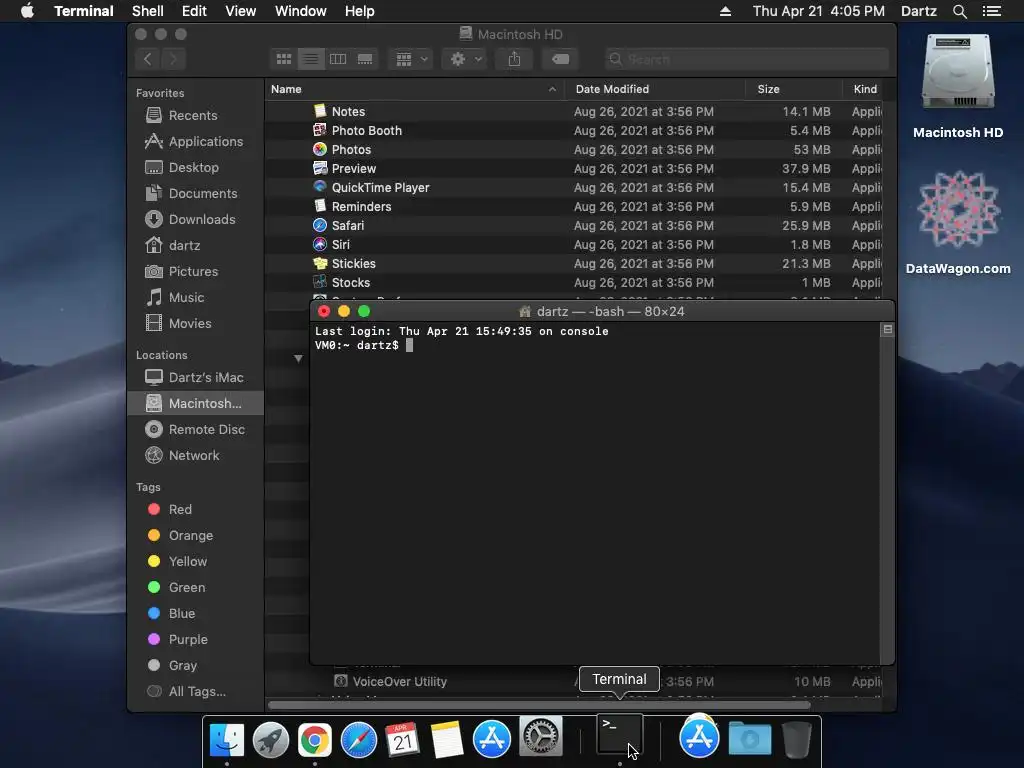Click the eject icon in menu bar

coord(725,11)
